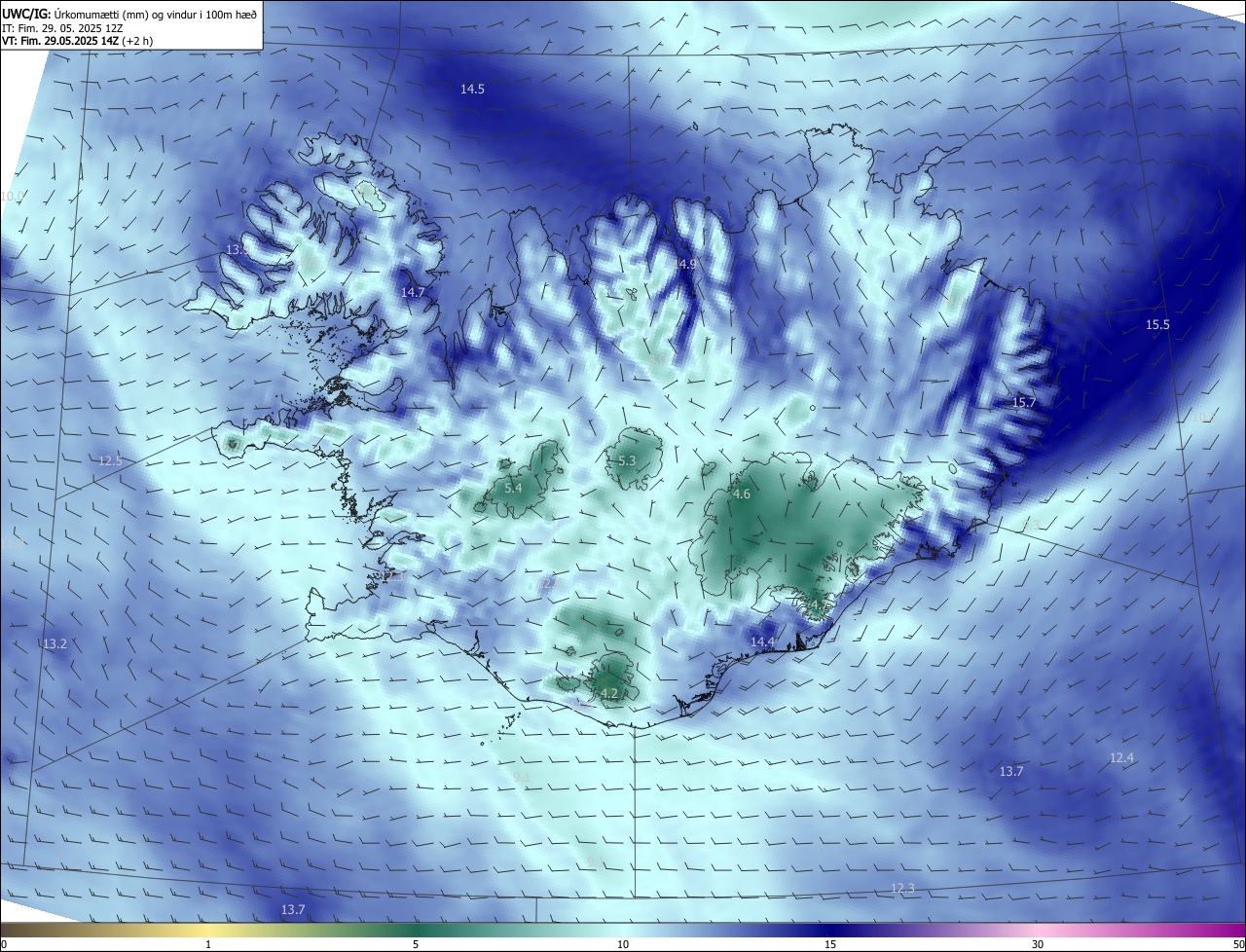Click the 5.4 value on the glacier

click(513, 488)
